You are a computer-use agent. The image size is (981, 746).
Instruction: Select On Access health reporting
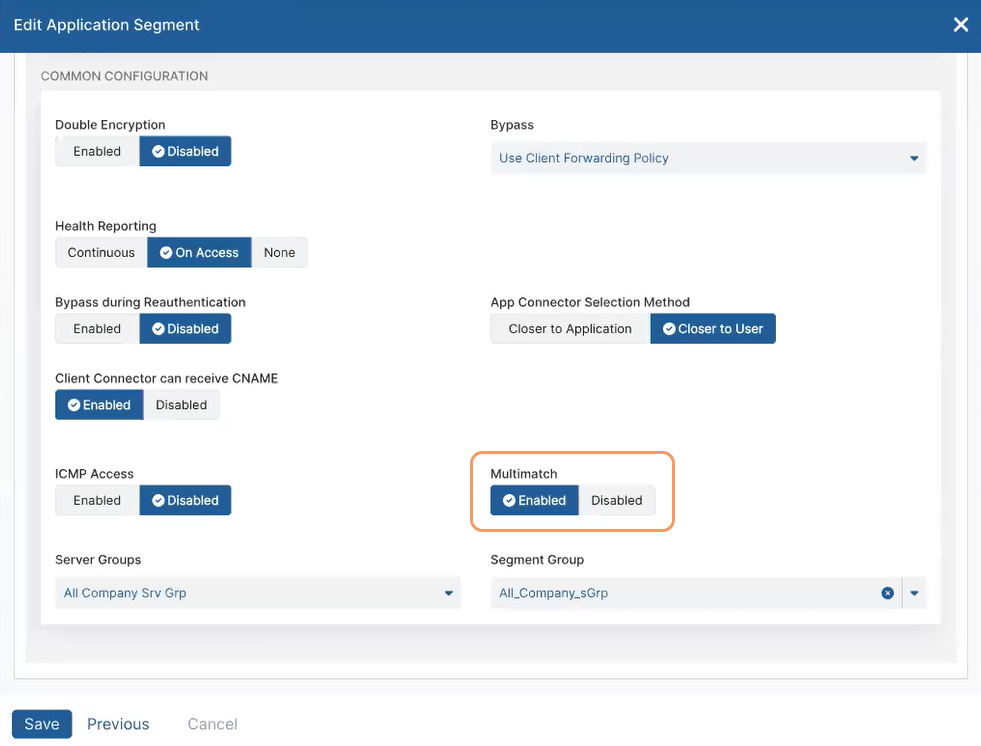point(199,253)
